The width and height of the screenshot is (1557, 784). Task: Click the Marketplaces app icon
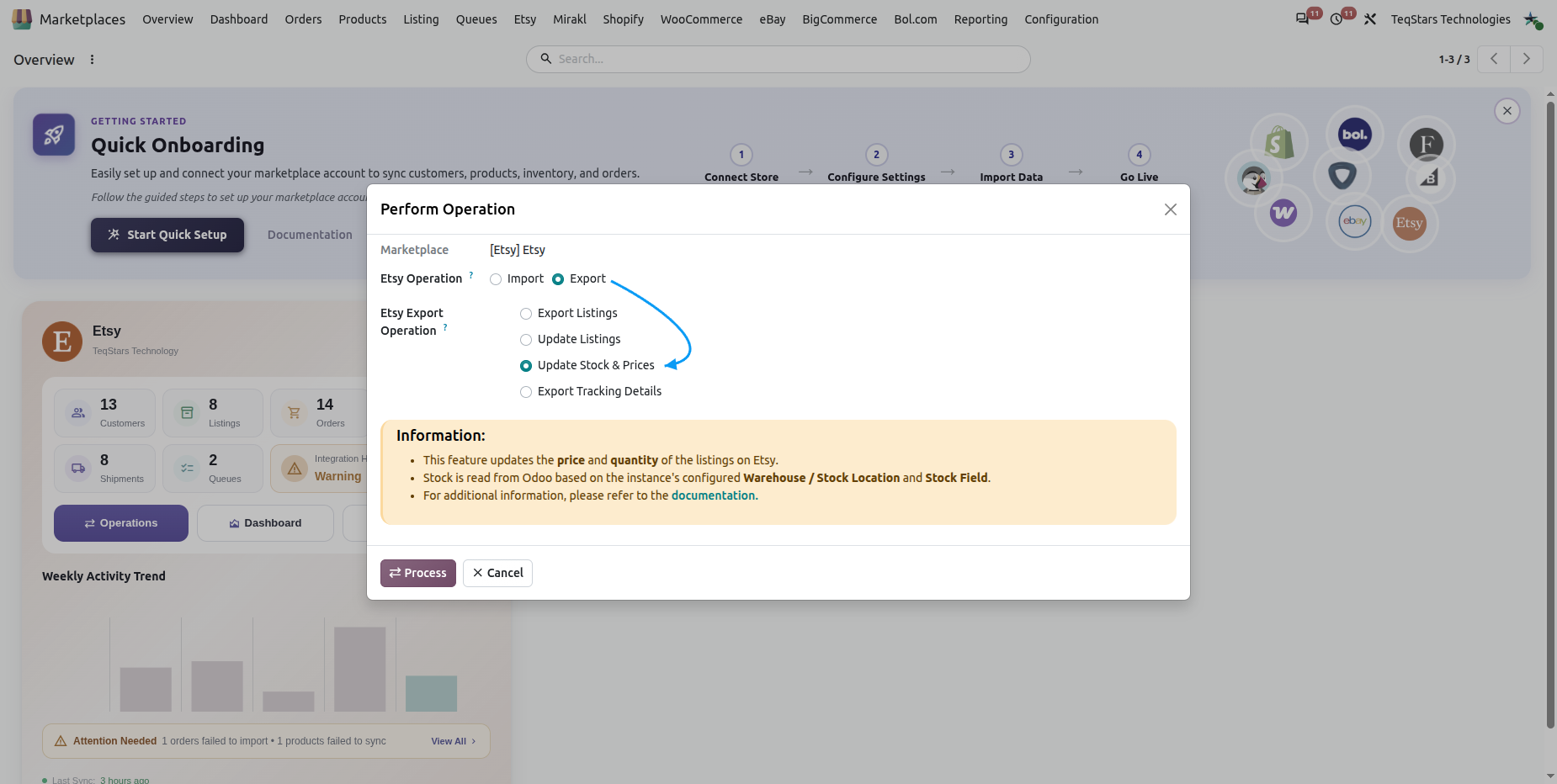pos(22,19)
